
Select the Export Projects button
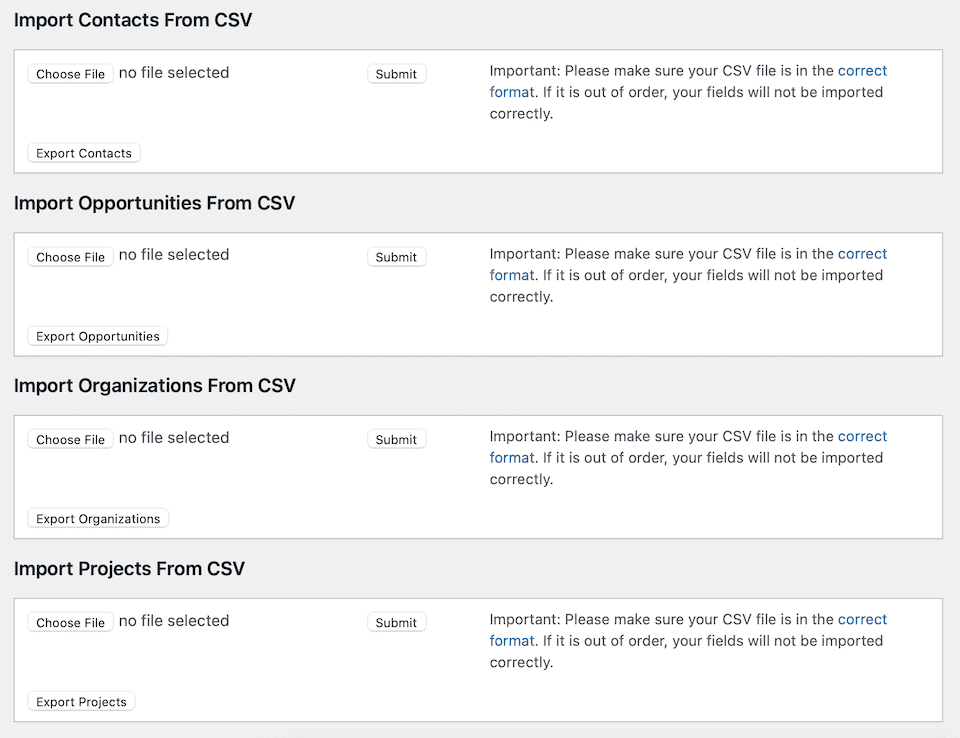pyautogui.click(x=81, y=702)
